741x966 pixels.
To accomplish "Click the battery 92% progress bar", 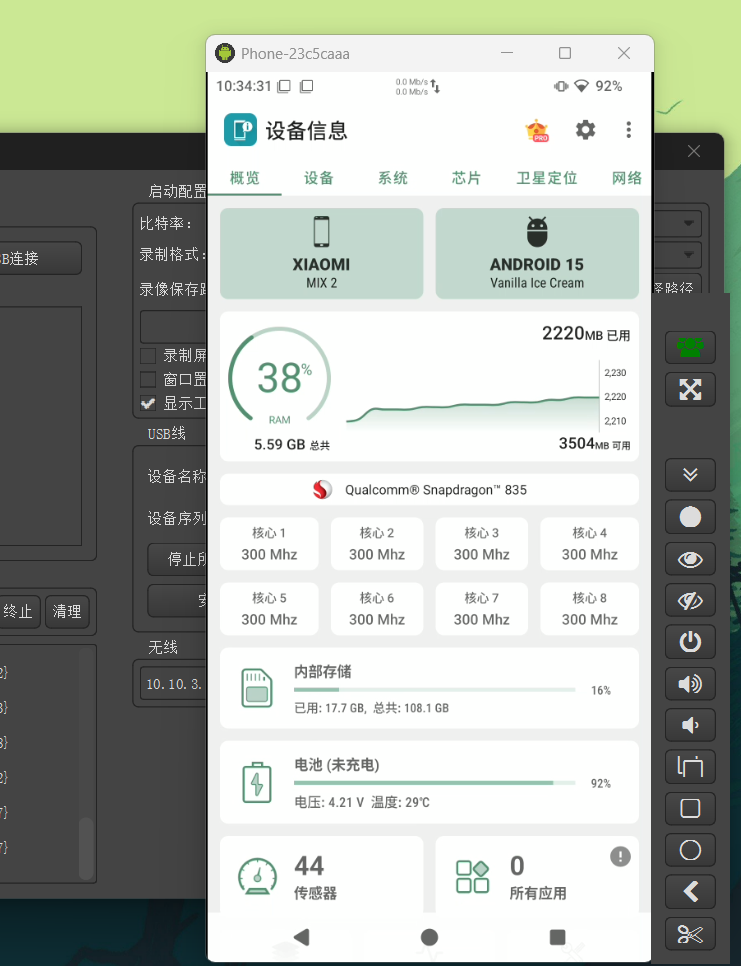I will tap(435, 783).
